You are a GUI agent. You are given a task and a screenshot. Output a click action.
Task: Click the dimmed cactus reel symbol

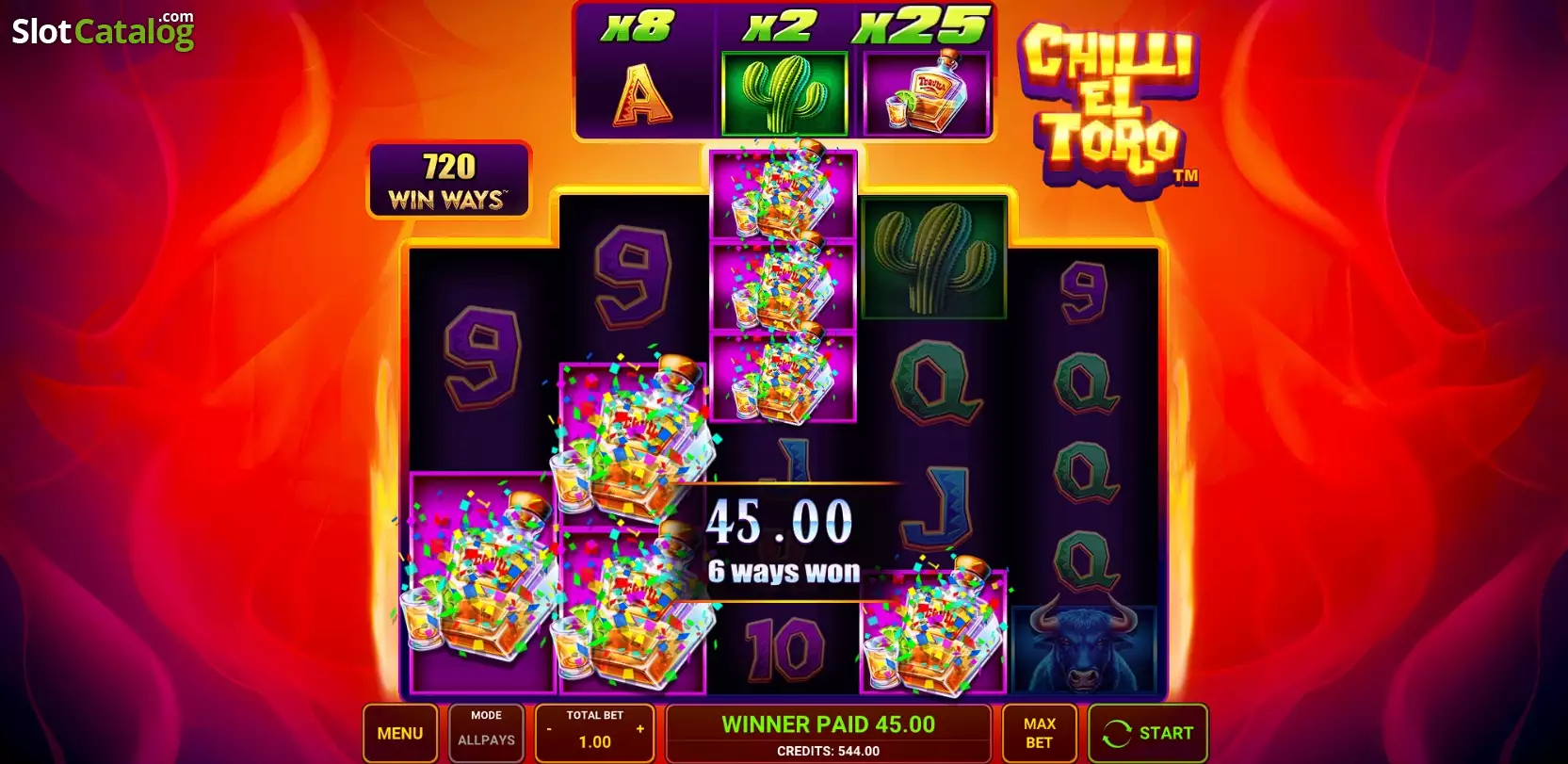(x=933, y=256)
